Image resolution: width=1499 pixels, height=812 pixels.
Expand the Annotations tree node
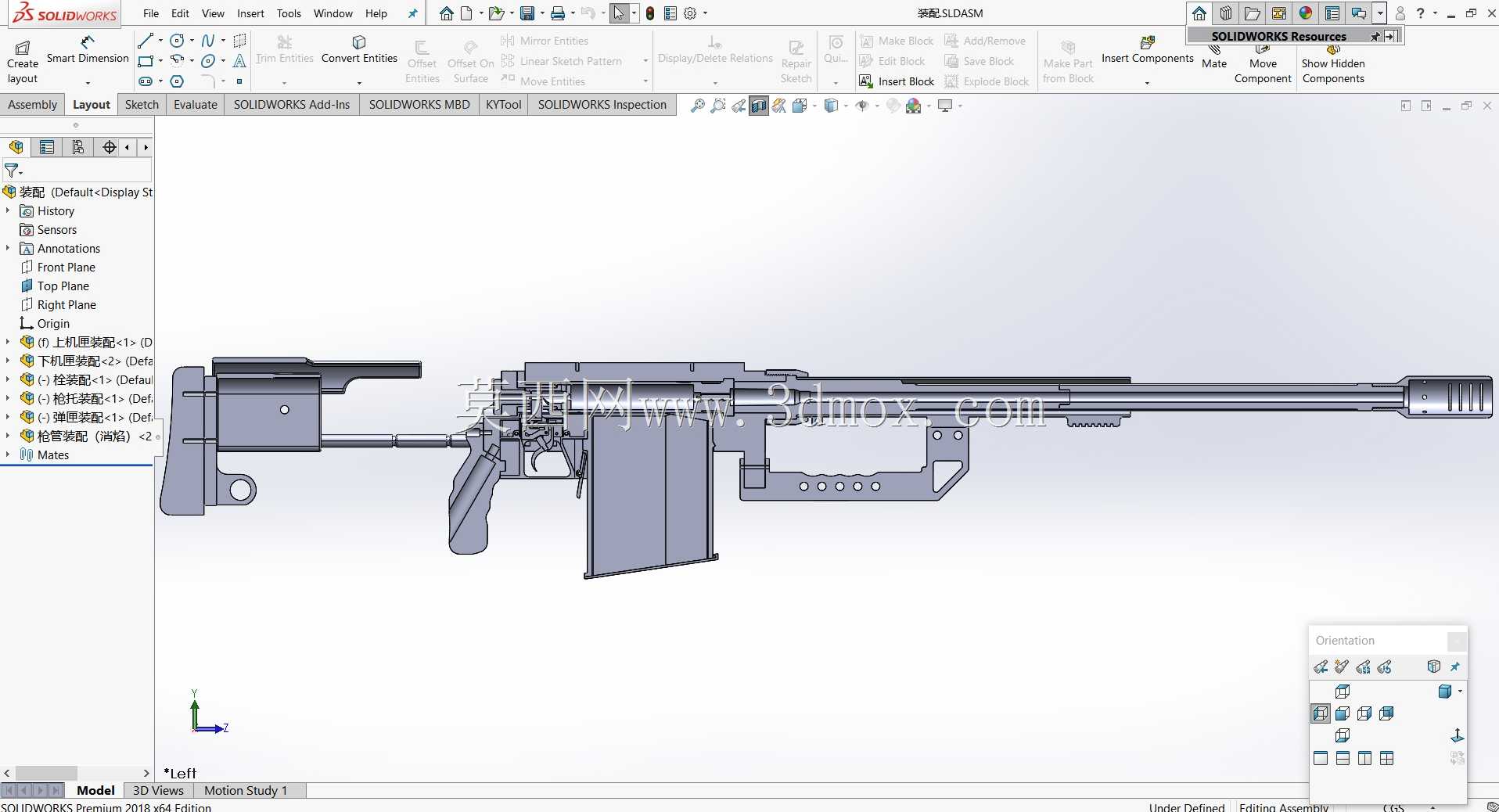point(8,248)
